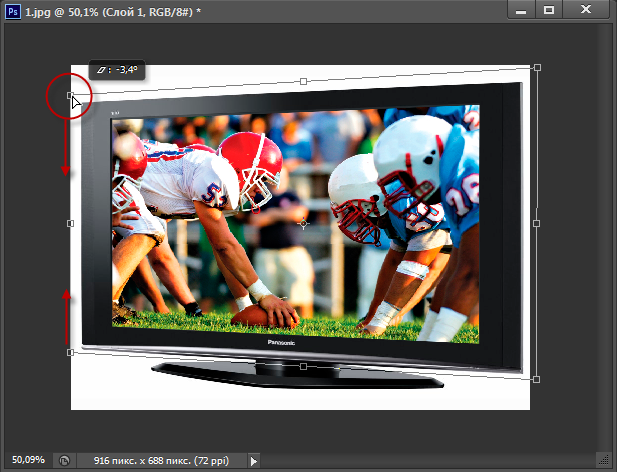This screenshot has width=617, height=472.
Task: Close the 1.jpg document window
Action: click(x=588, y=9)
